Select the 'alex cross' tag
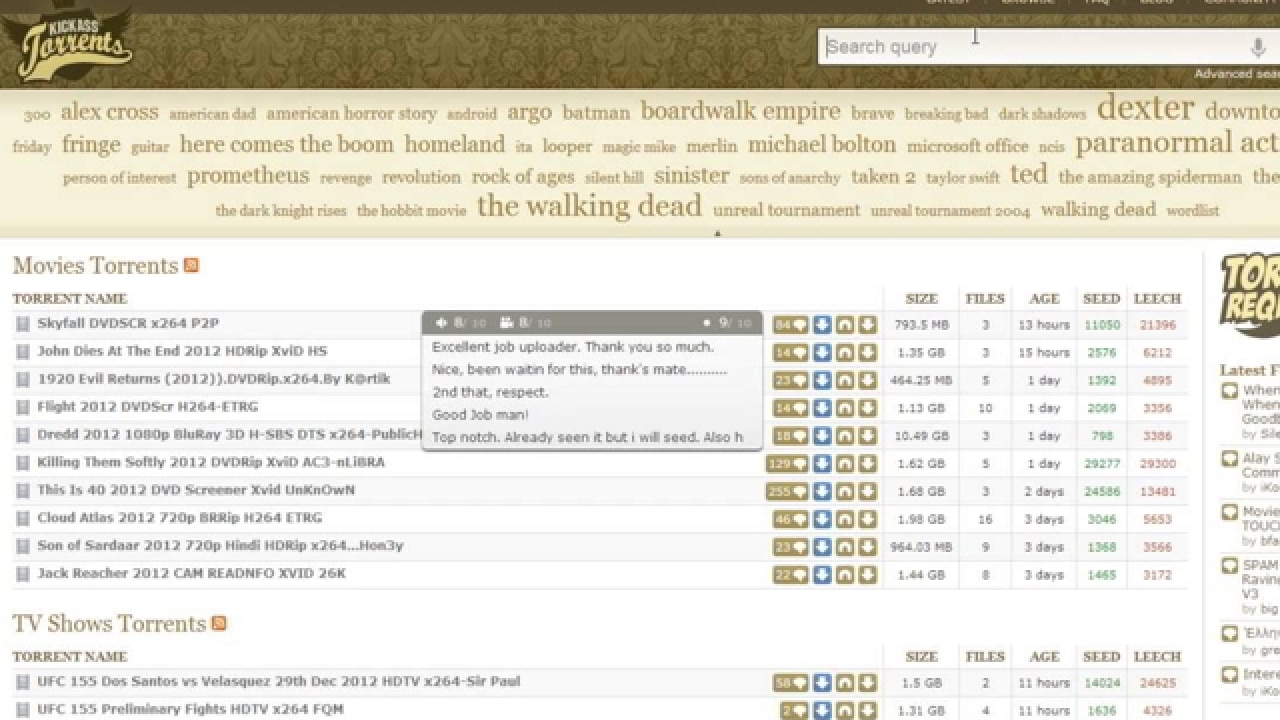This screenshot has width=1280, height=720. (110, 112)
